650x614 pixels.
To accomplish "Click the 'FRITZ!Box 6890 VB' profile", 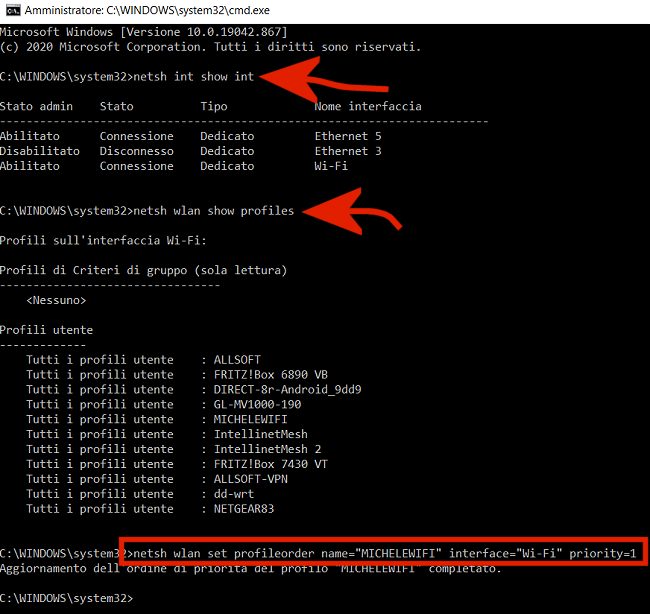I will point(271,375).
